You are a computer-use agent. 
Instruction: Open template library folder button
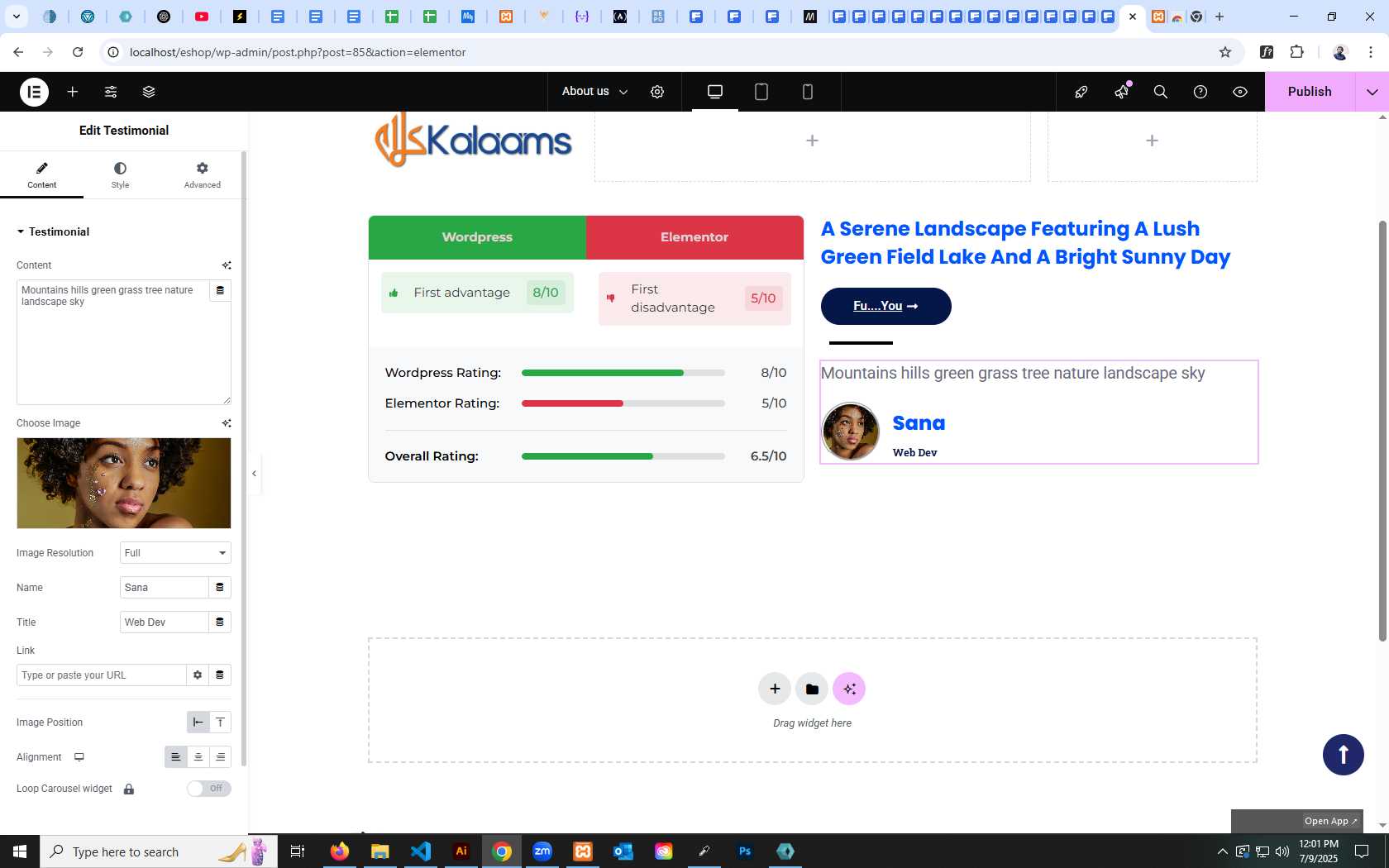point(812,689)
